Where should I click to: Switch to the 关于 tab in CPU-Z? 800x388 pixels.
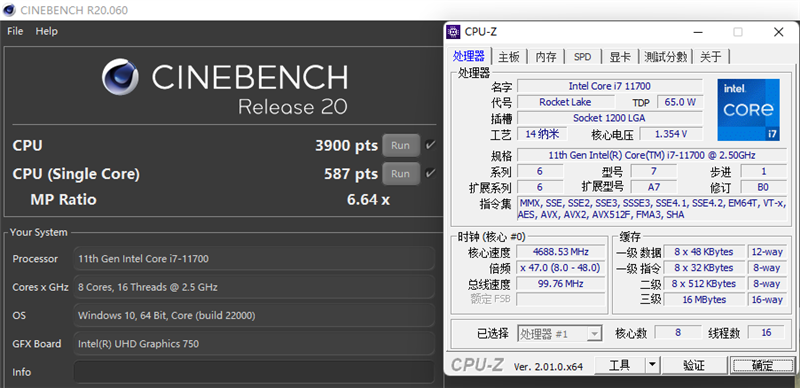coord(711,57)
